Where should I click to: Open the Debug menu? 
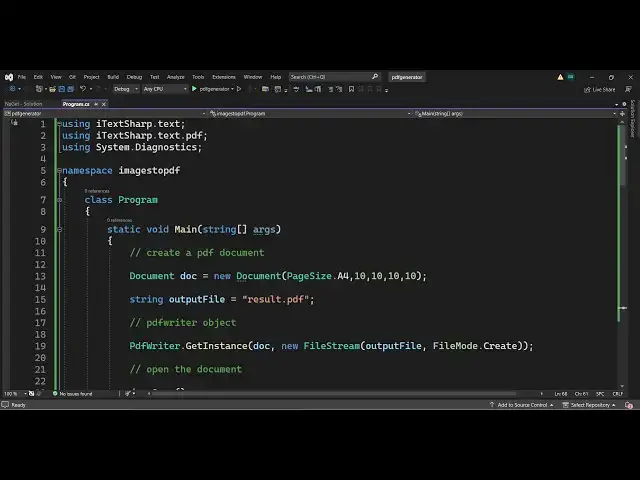point(134,77)
